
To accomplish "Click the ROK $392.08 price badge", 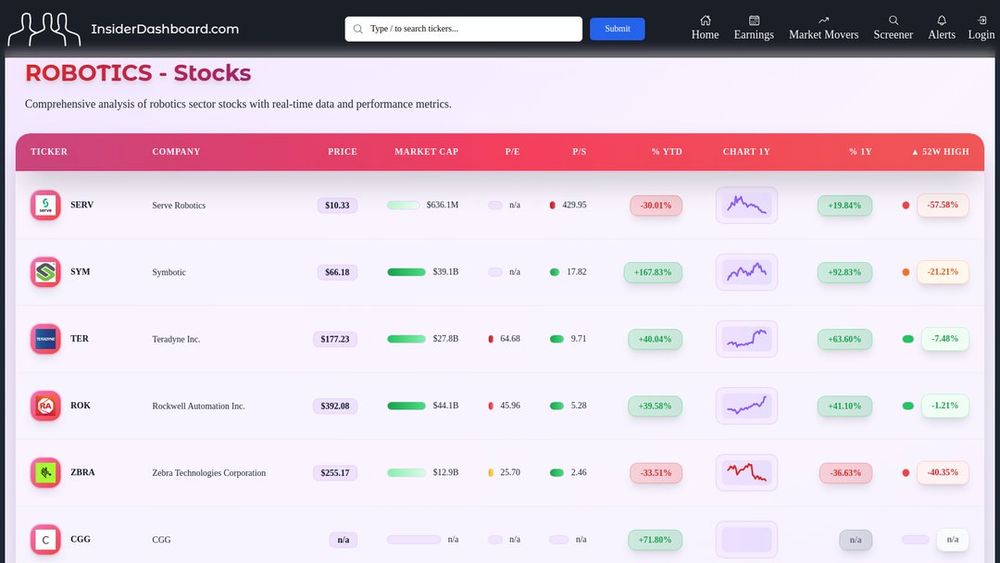I will pyautogui.click(x=335, y=406).
